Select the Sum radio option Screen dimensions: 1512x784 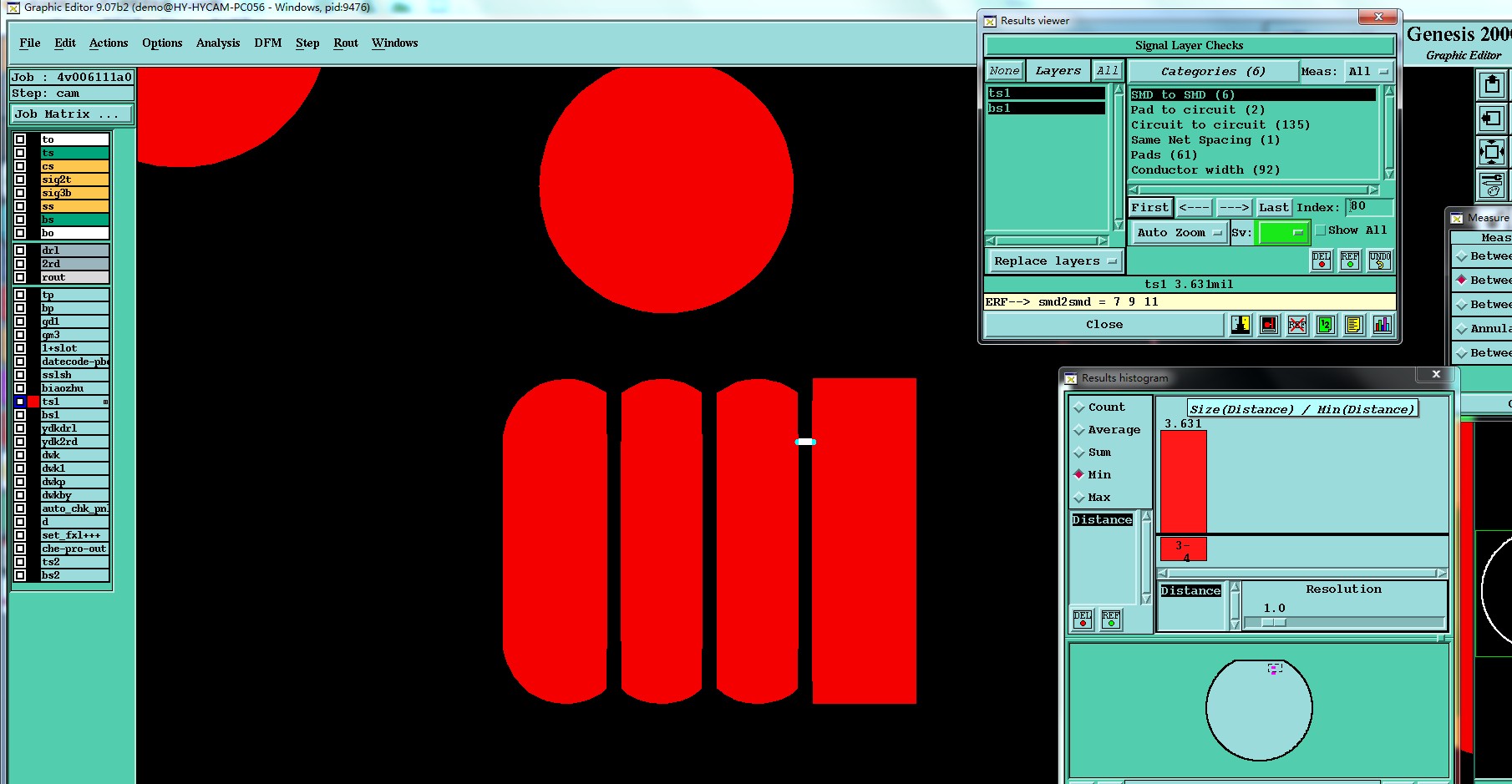point(1079,453)
